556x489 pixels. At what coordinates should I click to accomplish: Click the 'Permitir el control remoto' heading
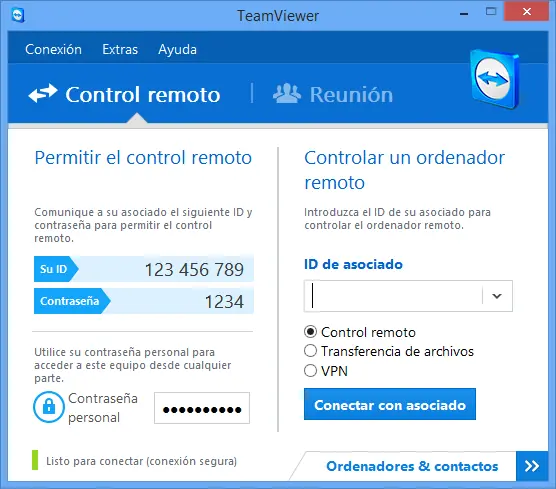(143, 158)
